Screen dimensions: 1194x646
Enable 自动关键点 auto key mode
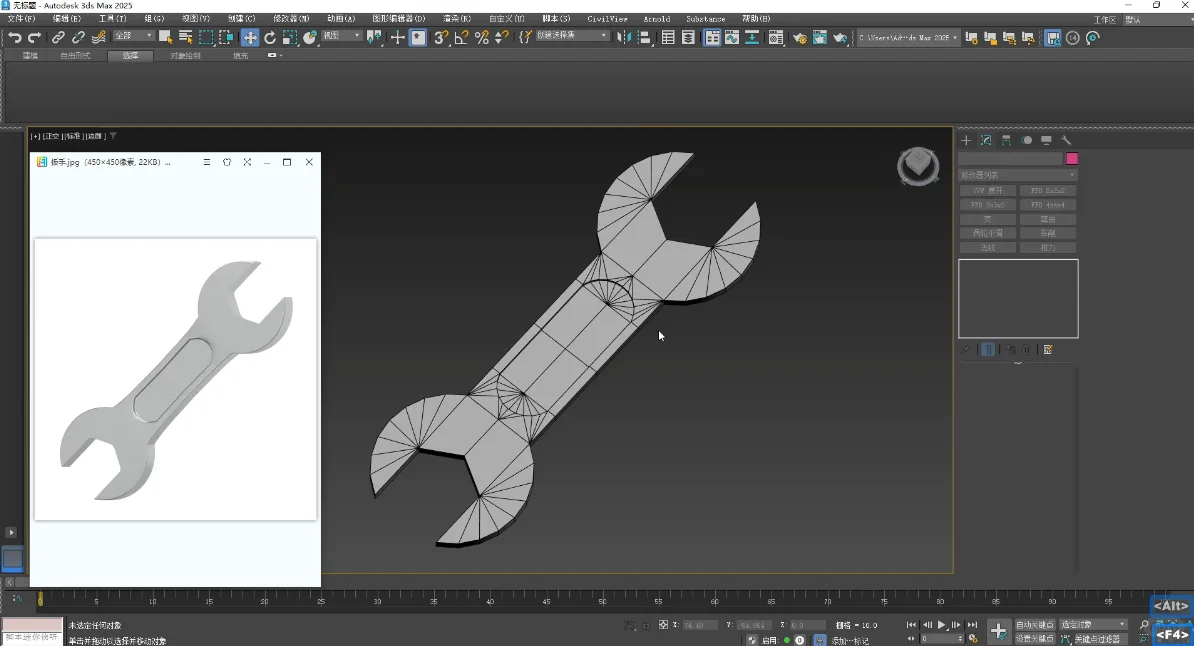tap(1035, 623)
